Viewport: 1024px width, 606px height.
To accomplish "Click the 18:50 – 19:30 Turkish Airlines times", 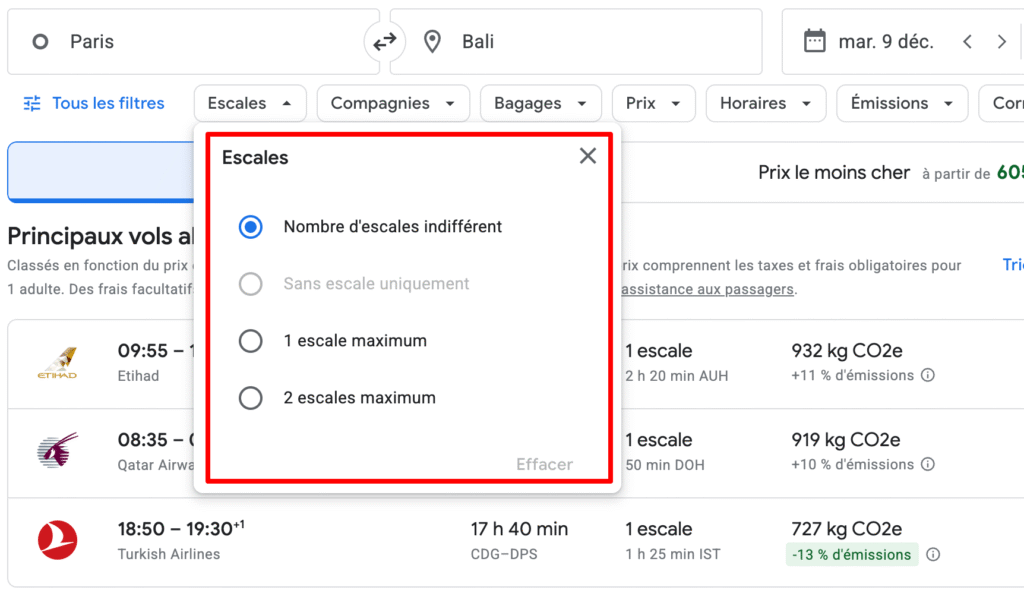I will point(181,528).
